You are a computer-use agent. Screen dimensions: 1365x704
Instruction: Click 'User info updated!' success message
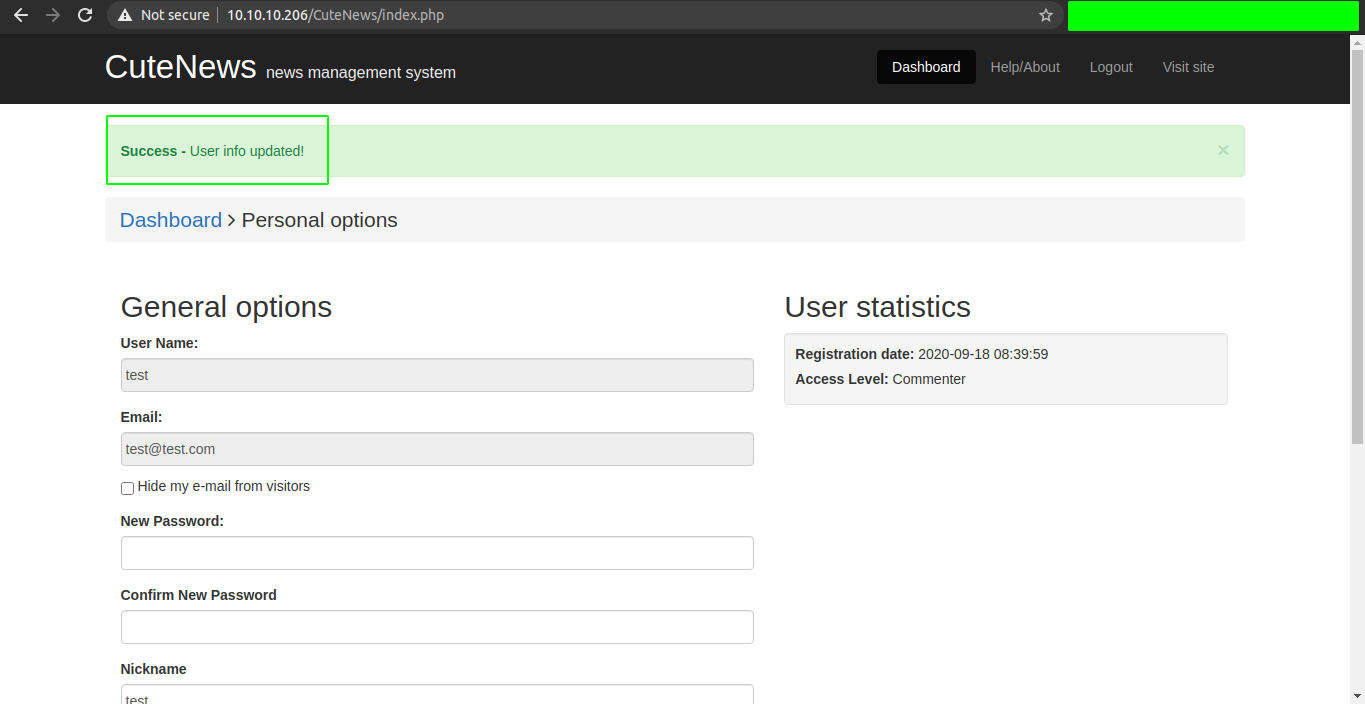pos(247,151)
